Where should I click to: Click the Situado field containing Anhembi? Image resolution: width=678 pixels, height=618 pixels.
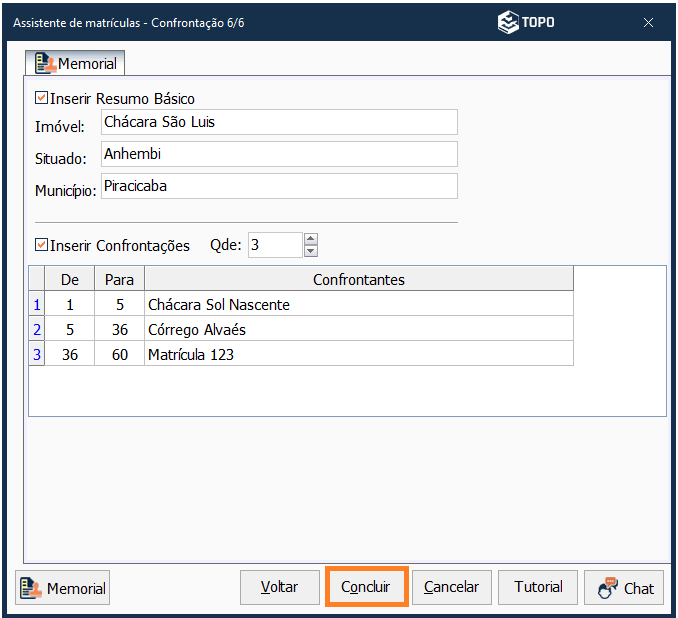[x=278, y=154]
